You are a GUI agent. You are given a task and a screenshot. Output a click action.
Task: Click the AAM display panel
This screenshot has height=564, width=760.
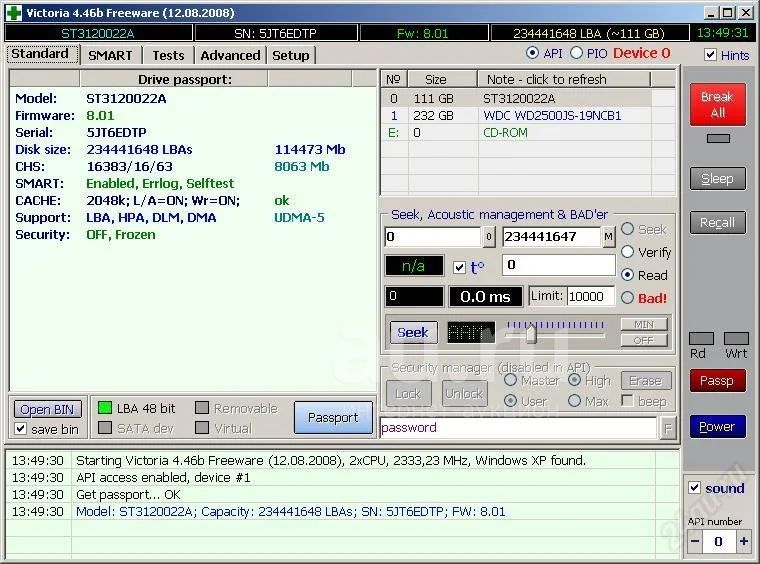471,333
